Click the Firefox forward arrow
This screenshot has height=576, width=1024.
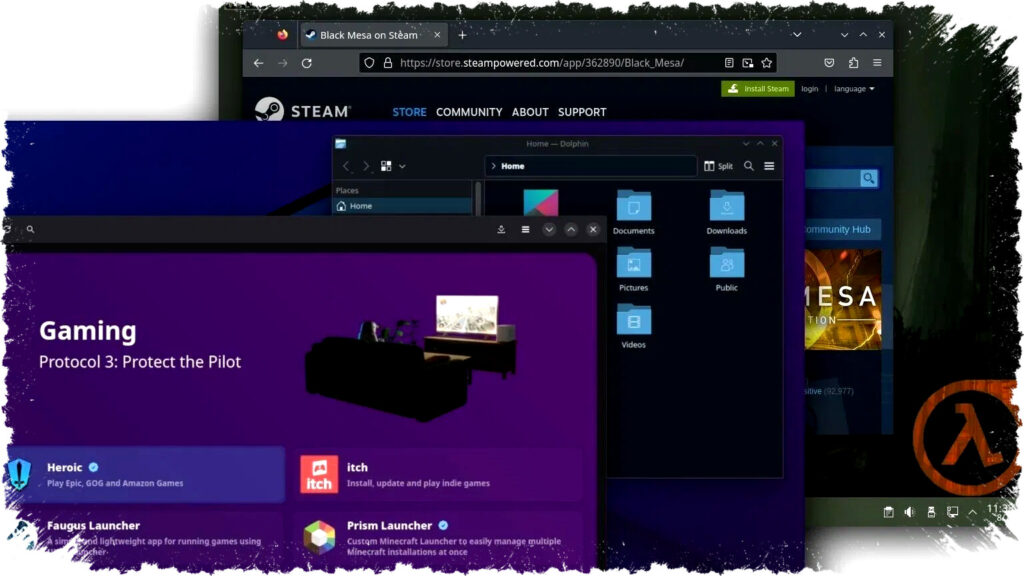(283, 63)
